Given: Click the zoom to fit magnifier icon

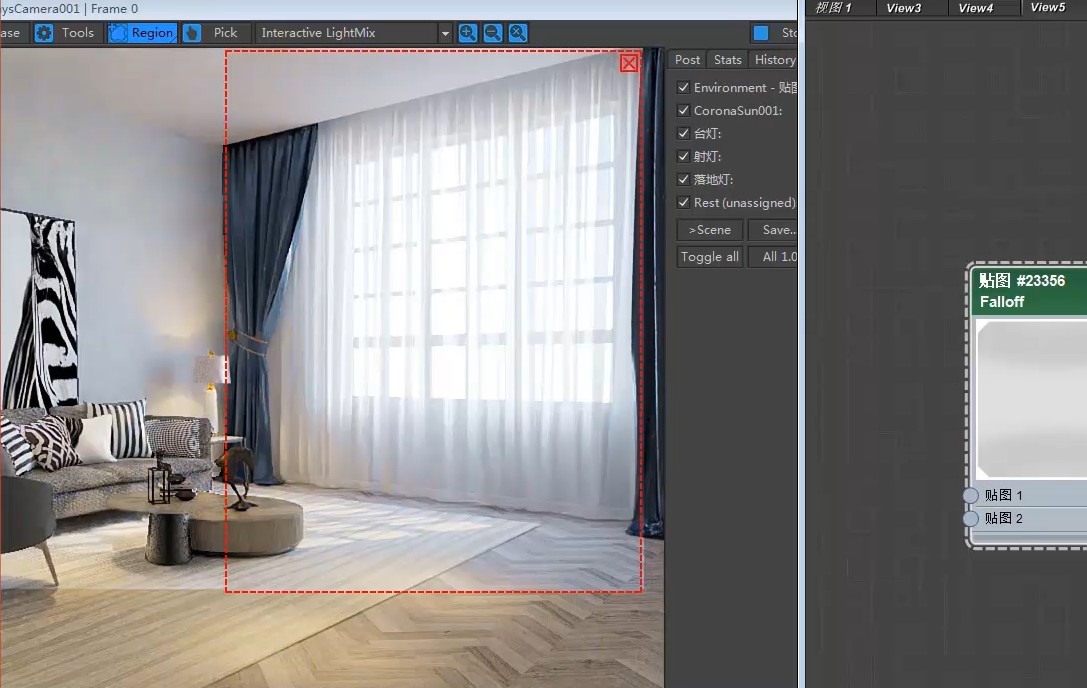Looking at the screenshot, I should point(518,33).
